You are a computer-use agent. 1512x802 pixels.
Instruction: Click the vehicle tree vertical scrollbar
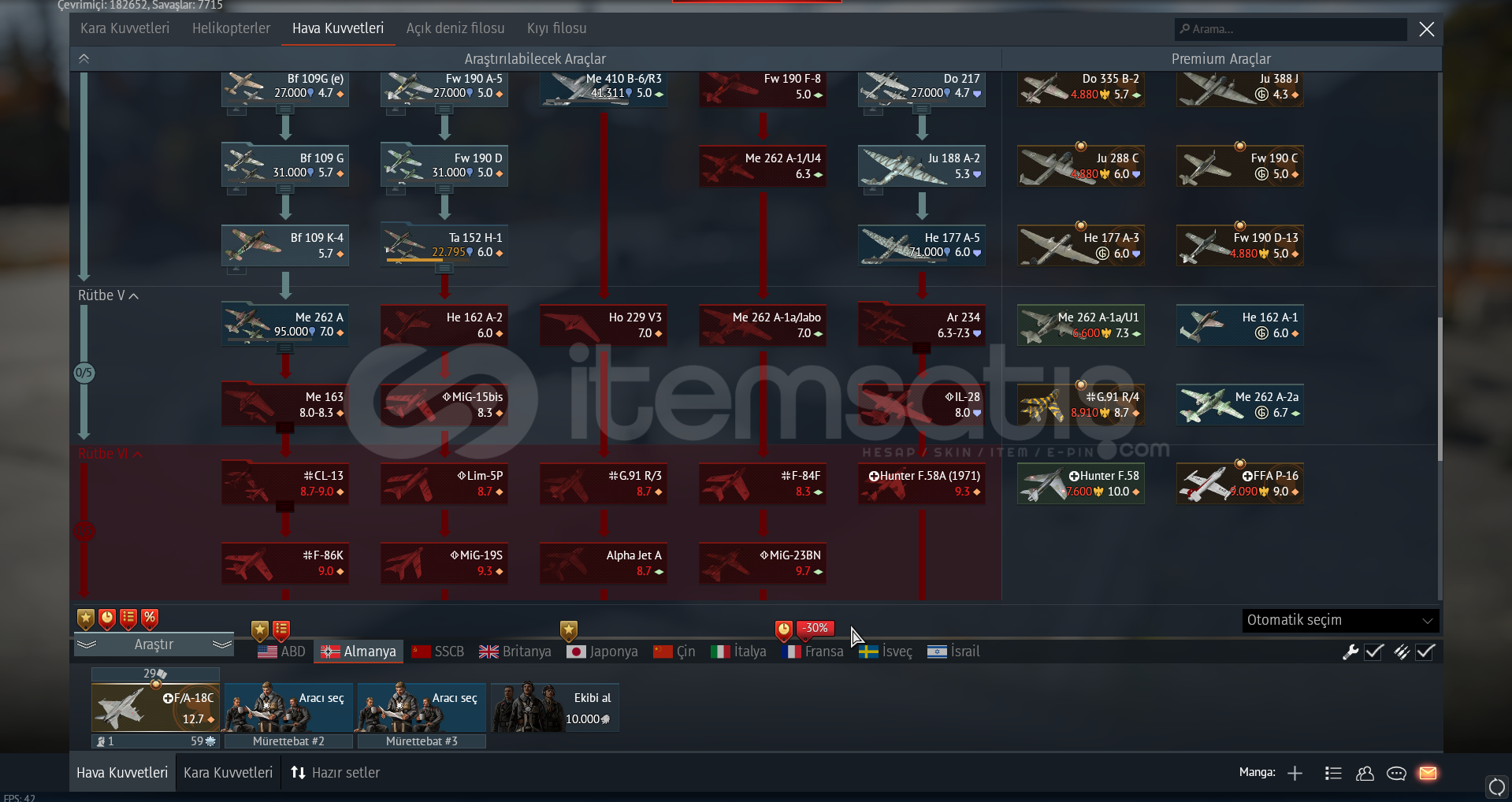point(1440,389)
